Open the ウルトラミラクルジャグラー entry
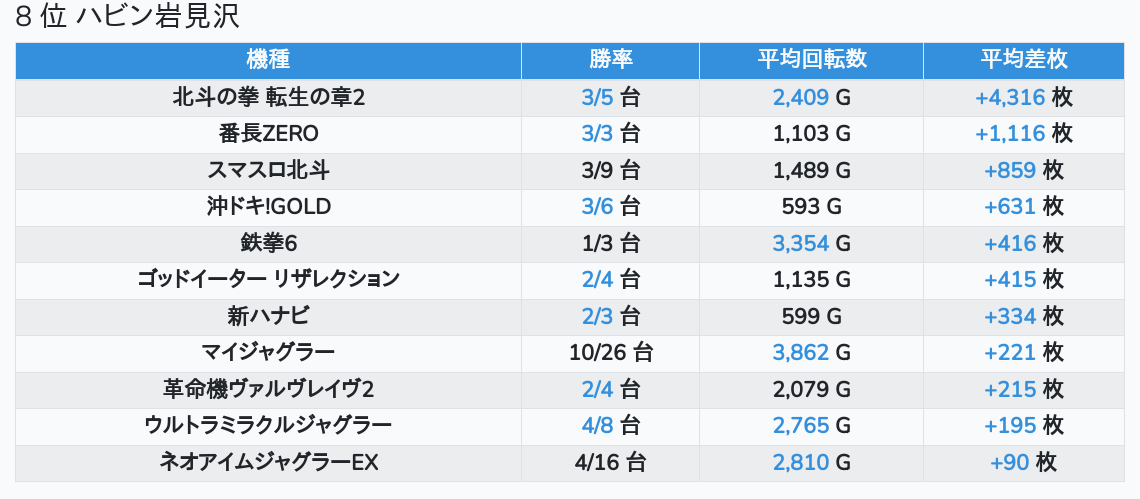Viewport: 1140px width, 499px height. coord(268,425)
